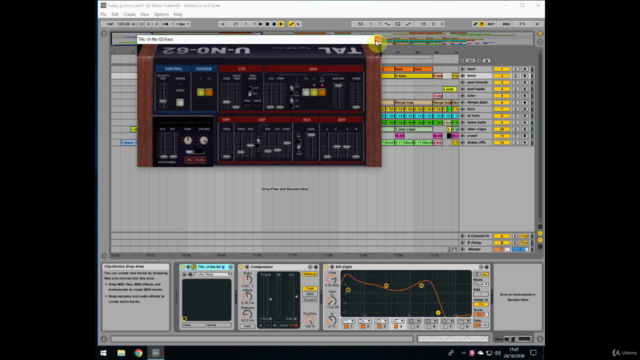The height and width of the screenshot is (360, 640).
Task: Unfold the bass track
Action: point(462,76)
